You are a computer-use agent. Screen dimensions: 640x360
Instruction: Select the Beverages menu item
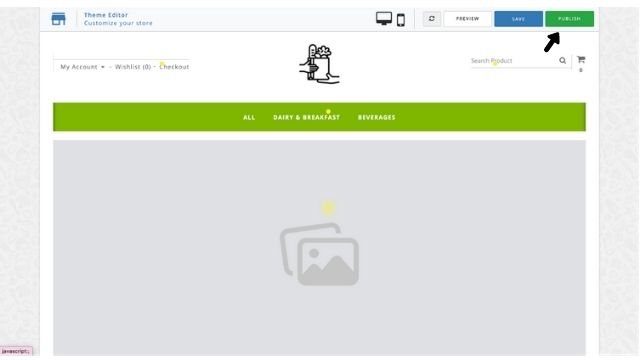(x=377, y=117)
